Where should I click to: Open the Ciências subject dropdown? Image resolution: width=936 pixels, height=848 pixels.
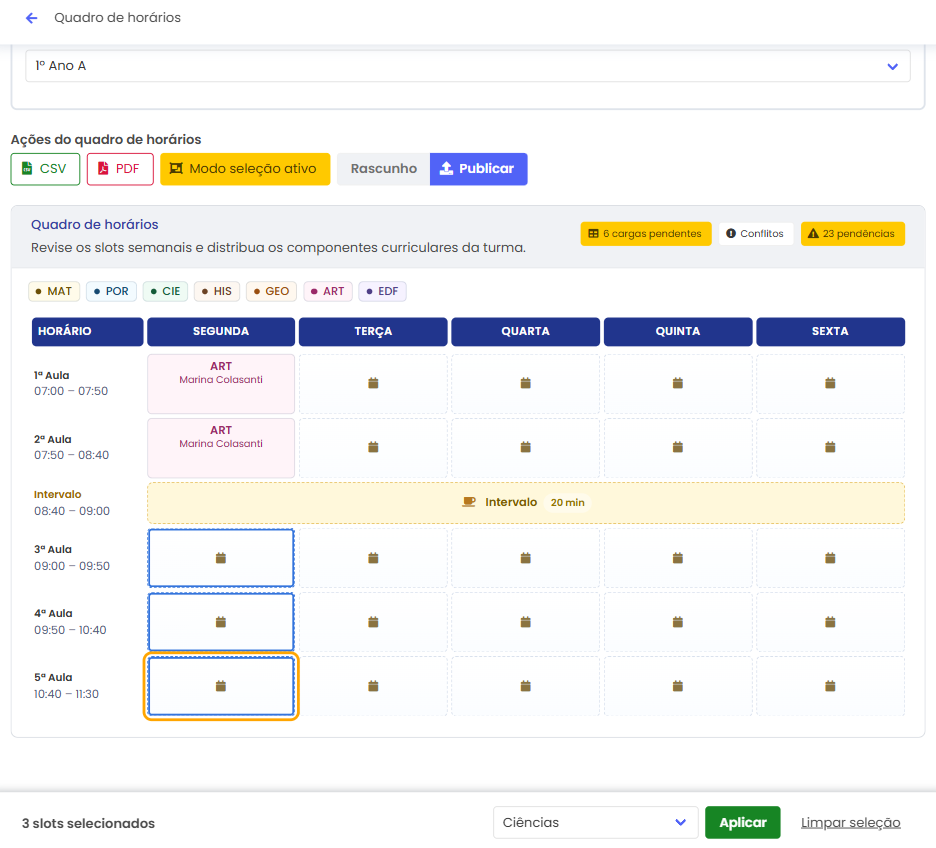pos(595,822)
